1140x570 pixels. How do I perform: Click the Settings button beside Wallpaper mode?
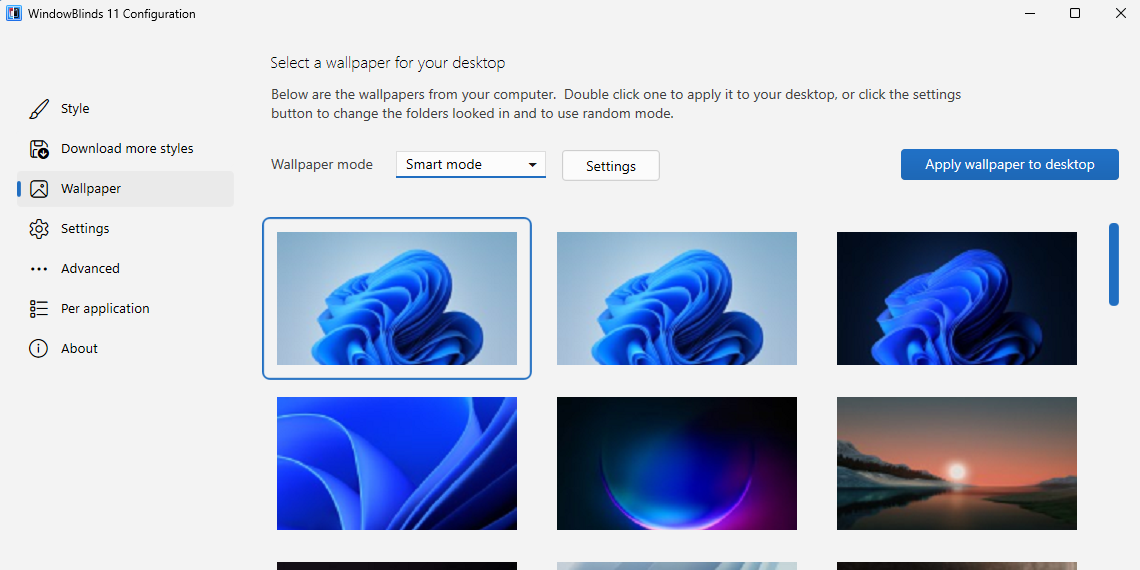(611, 166)
